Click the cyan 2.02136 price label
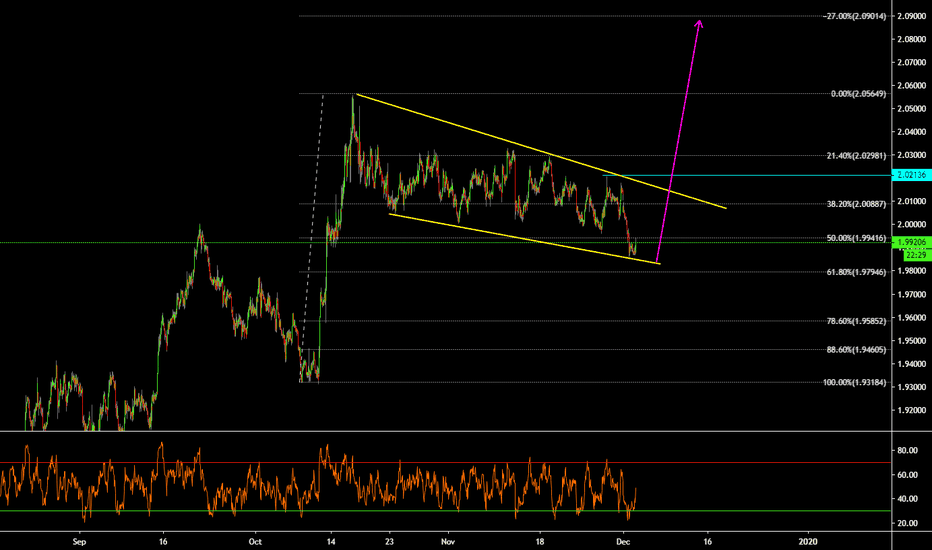932x550 pixels. pyautogui.click(x=913, y=174)
